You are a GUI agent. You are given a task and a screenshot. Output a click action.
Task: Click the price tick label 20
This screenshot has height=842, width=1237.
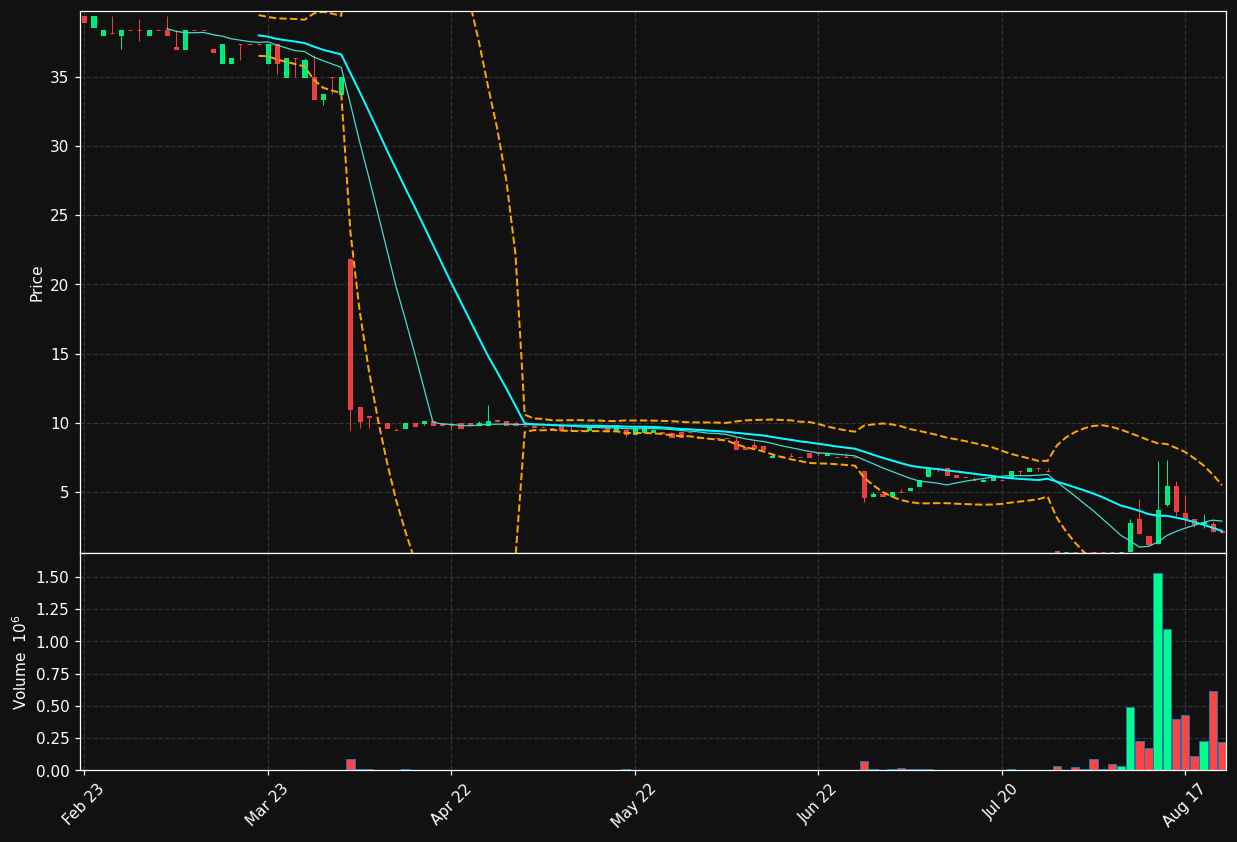[58, 284]
